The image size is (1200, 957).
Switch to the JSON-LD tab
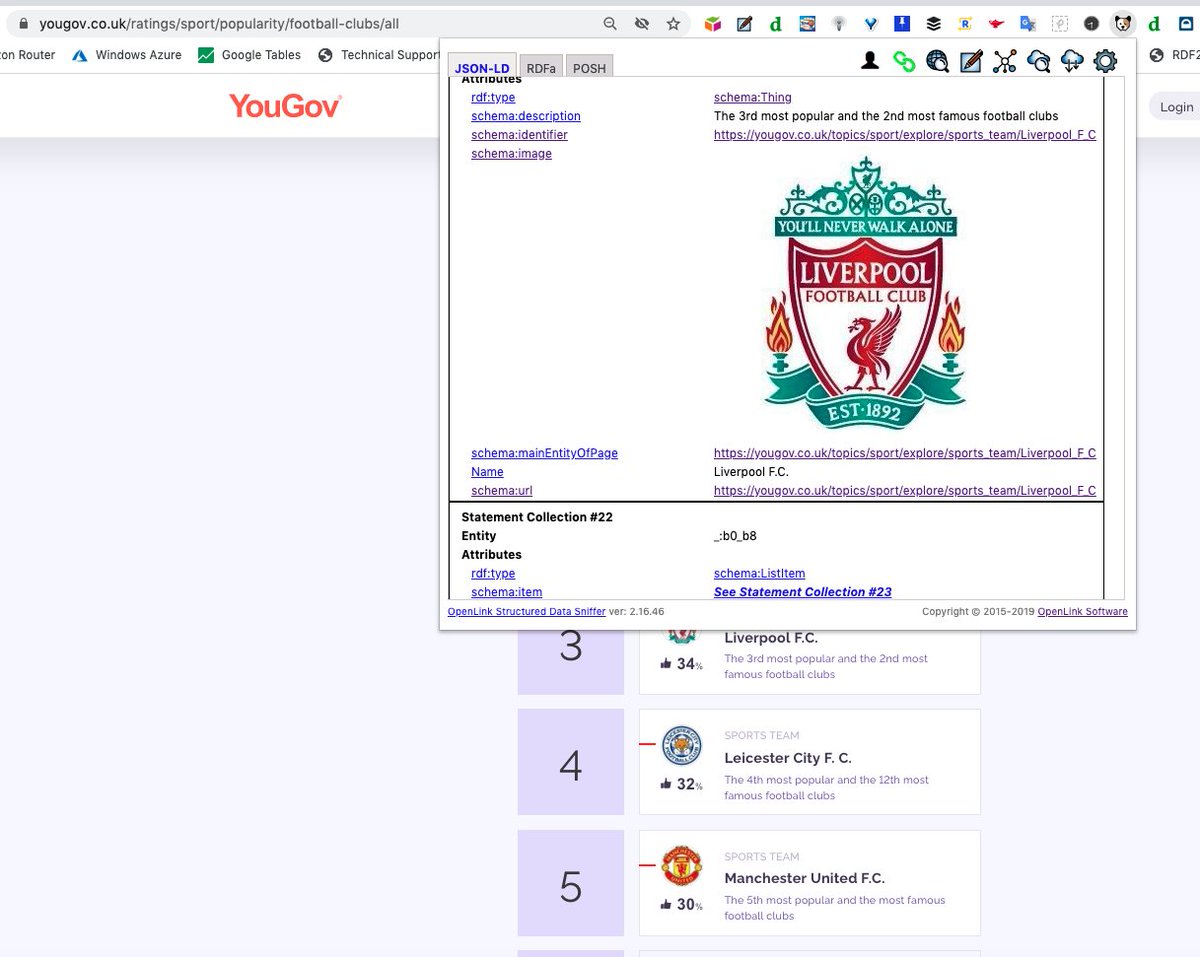pos(482,68)
